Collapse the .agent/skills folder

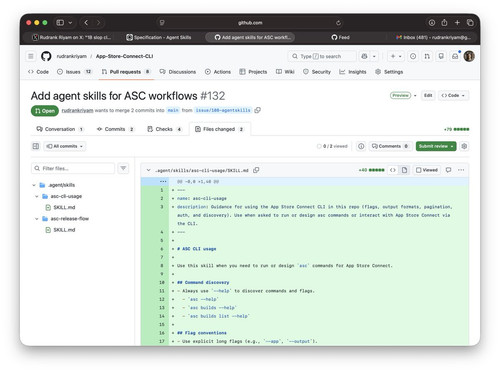(34, 185)
